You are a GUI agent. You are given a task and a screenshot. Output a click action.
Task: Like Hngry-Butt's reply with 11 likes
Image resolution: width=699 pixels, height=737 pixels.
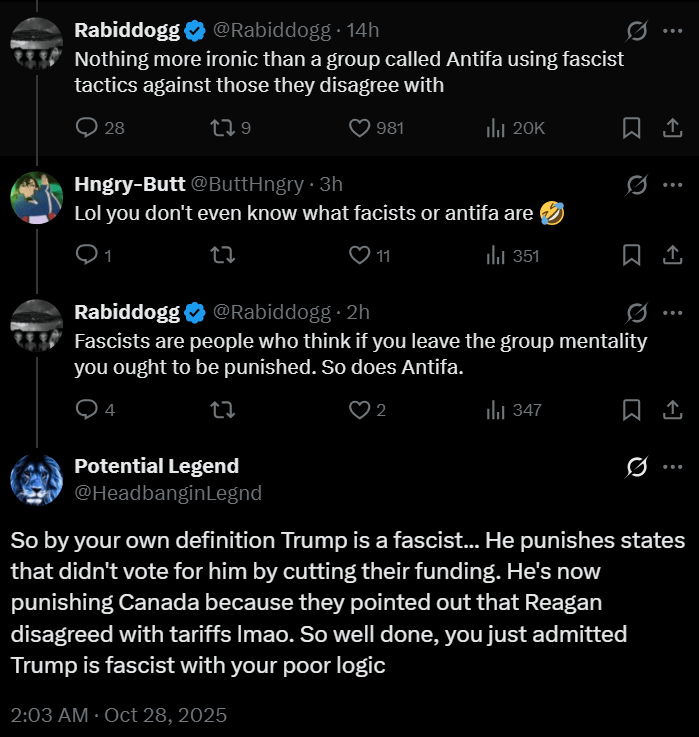[x=359, y=256]
